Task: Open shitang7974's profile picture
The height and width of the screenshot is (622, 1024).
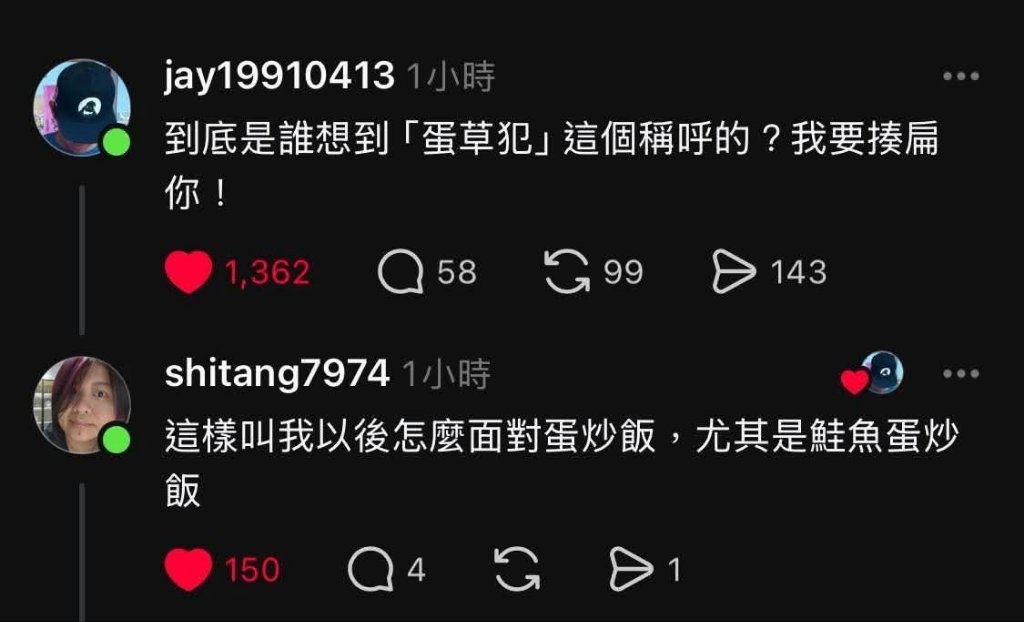Action: click(x=82, y=405)
